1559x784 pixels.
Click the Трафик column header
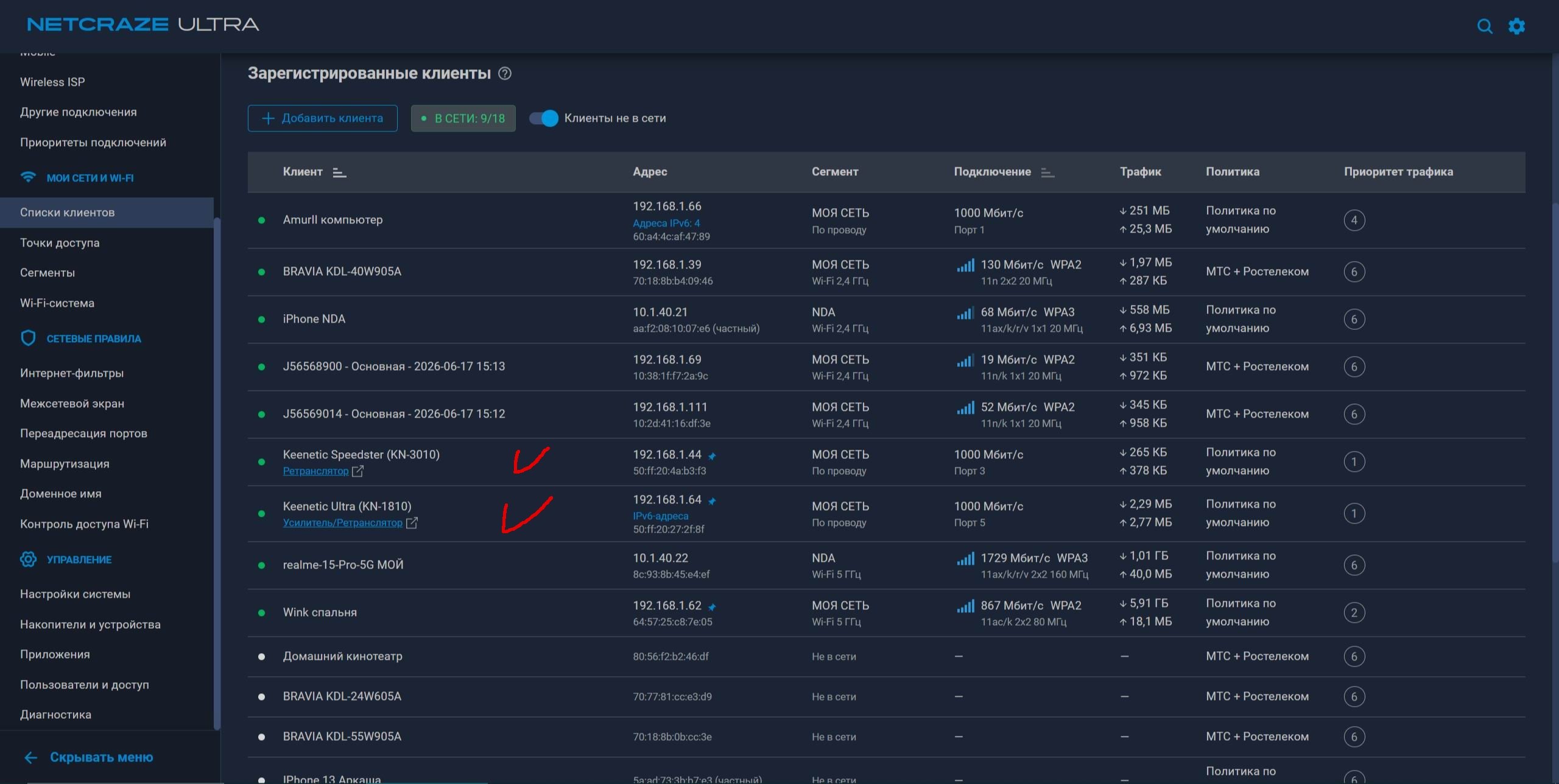click(1140, 172)
